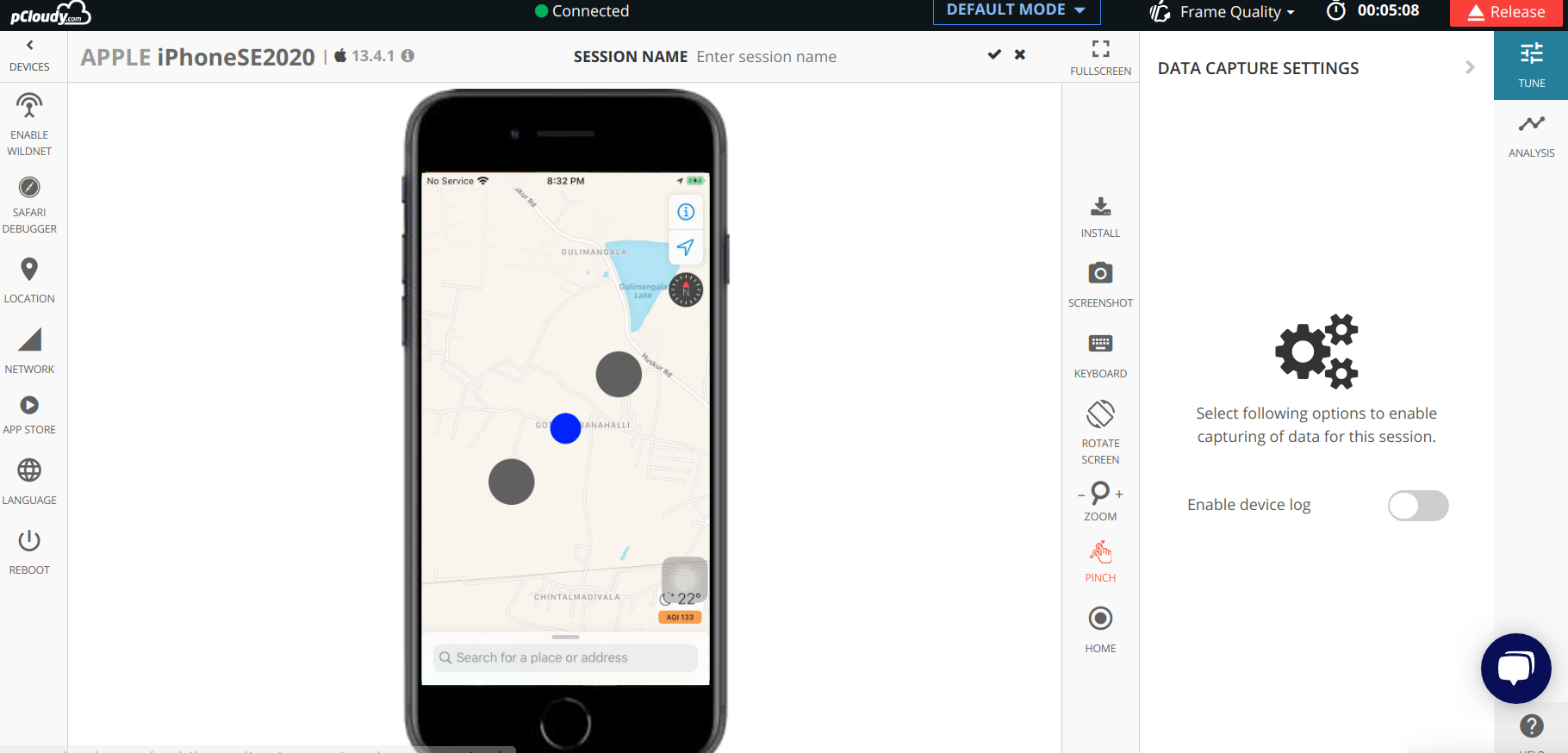Rotate the device screen

point(1100,432)
